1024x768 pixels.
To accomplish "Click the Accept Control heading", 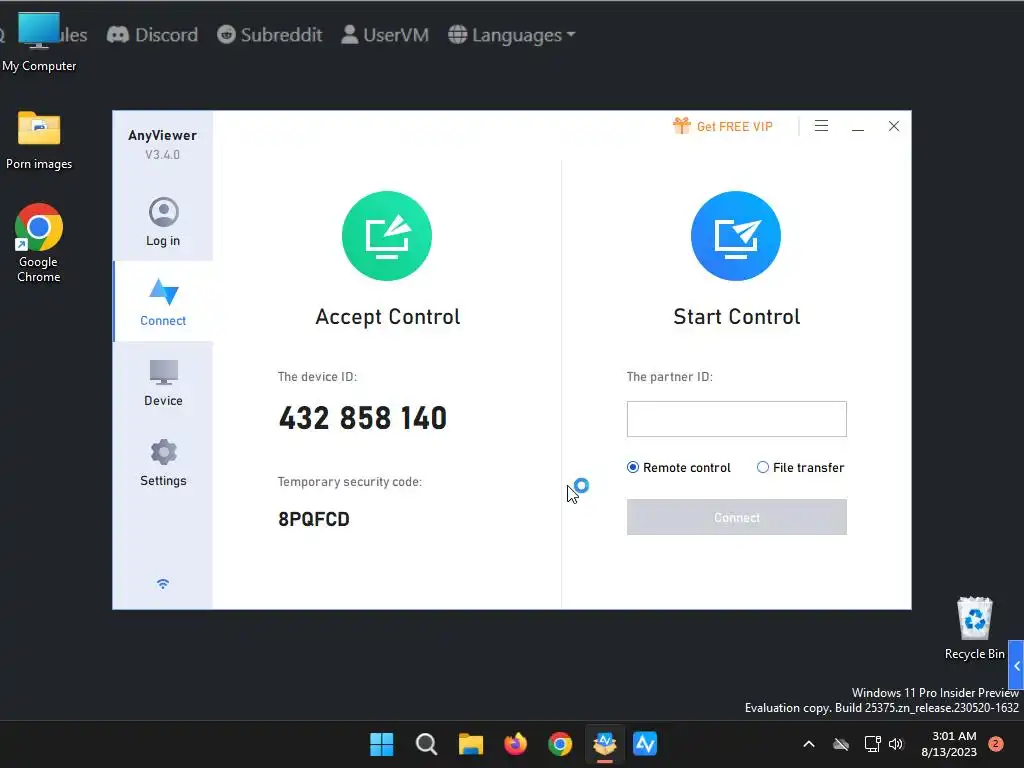I will click(x=388, y=317).
